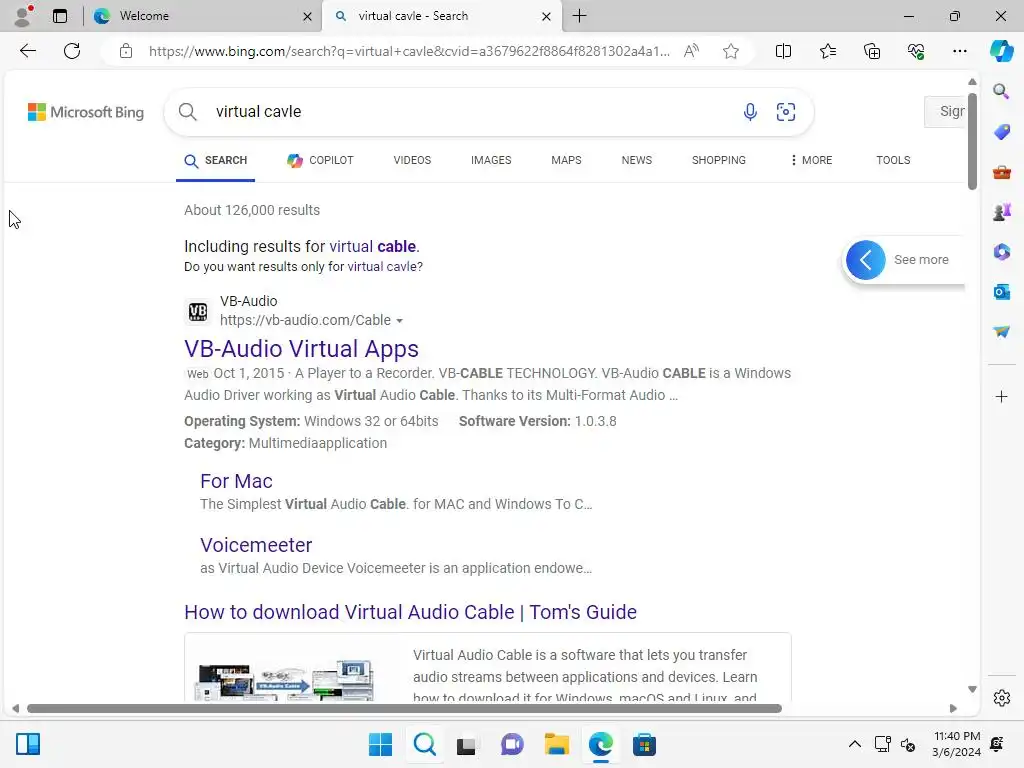
Task: Open Microsoft Store from taskbar
Action: point(644,744)
